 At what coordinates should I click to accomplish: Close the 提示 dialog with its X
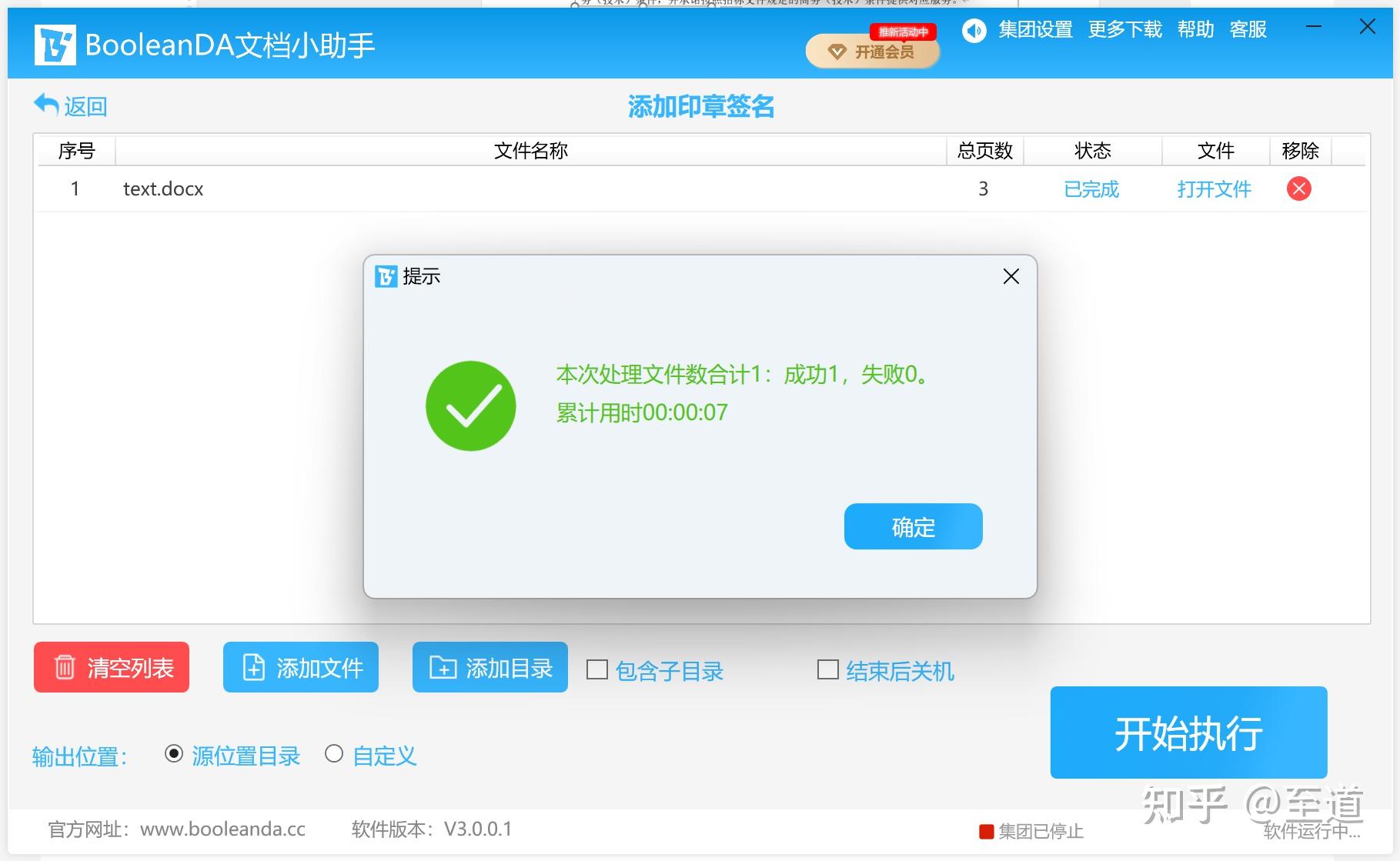(x=1011, y=276)
